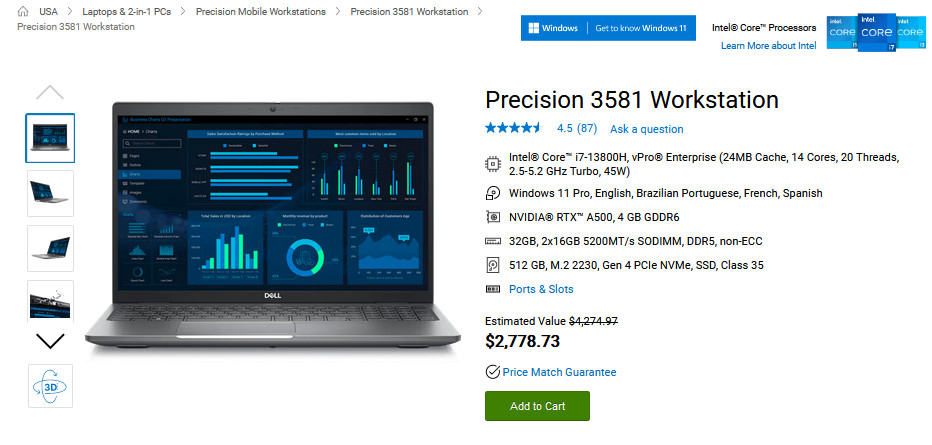Click the main laptop product image
932x445 pixels.
click(x=272, y=226)
